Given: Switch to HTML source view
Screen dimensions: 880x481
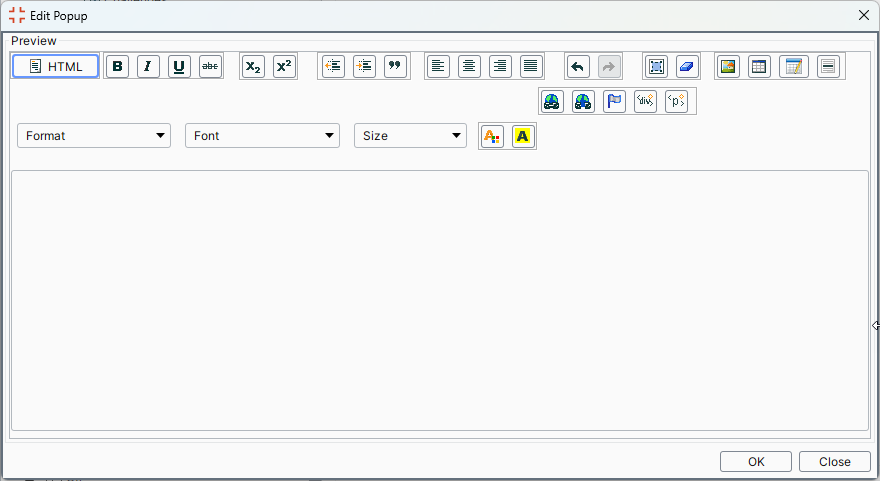Looking at the screenshot, I should 55,67.
